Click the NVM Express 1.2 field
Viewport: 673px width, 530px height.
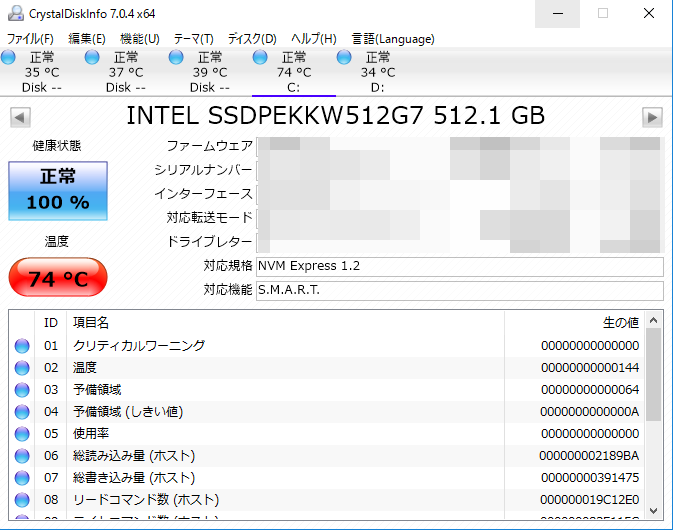(460, 267)
